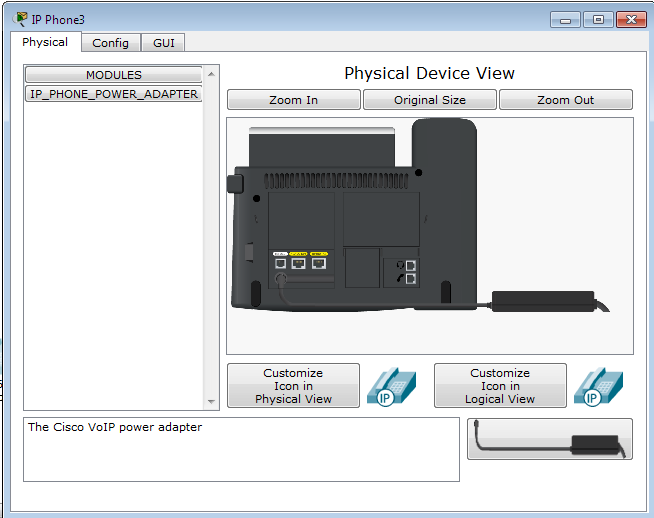Click the MODULES list header

click(113, 75)
